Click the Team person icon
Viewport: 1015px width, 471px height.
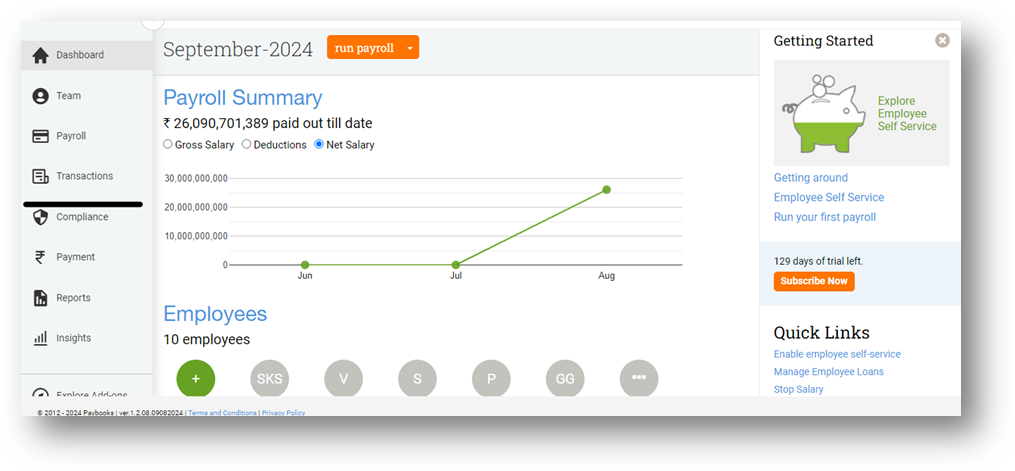(40, 96)
